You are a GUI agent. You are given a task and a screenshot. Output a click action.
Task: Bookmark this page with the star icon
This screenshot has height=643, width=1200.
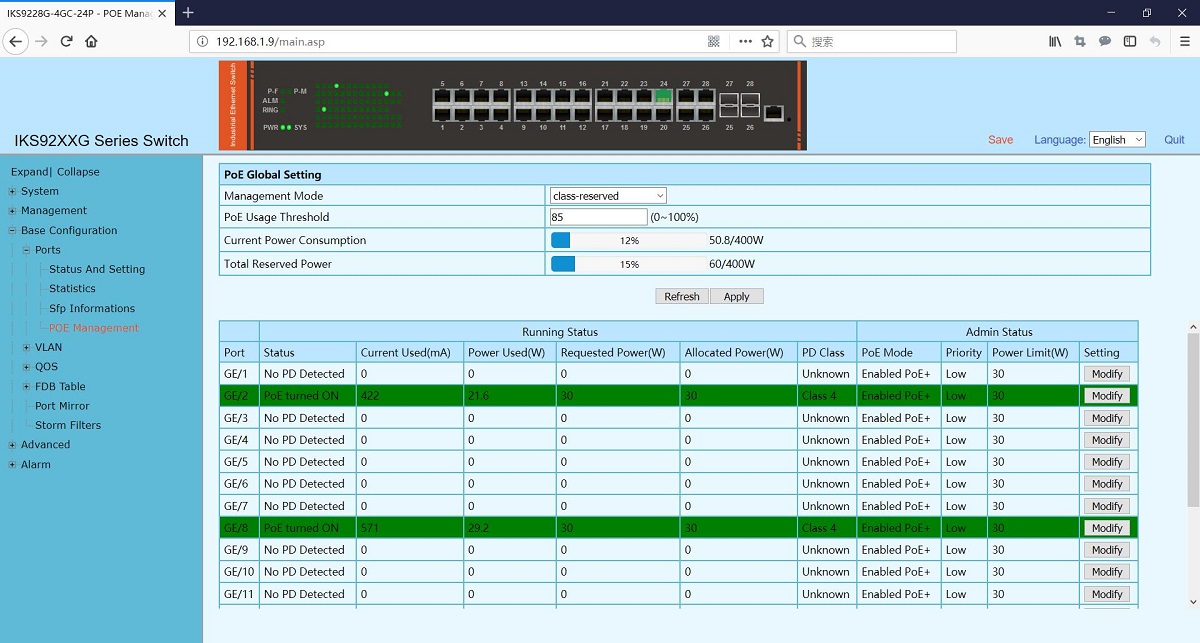[768, 41]
